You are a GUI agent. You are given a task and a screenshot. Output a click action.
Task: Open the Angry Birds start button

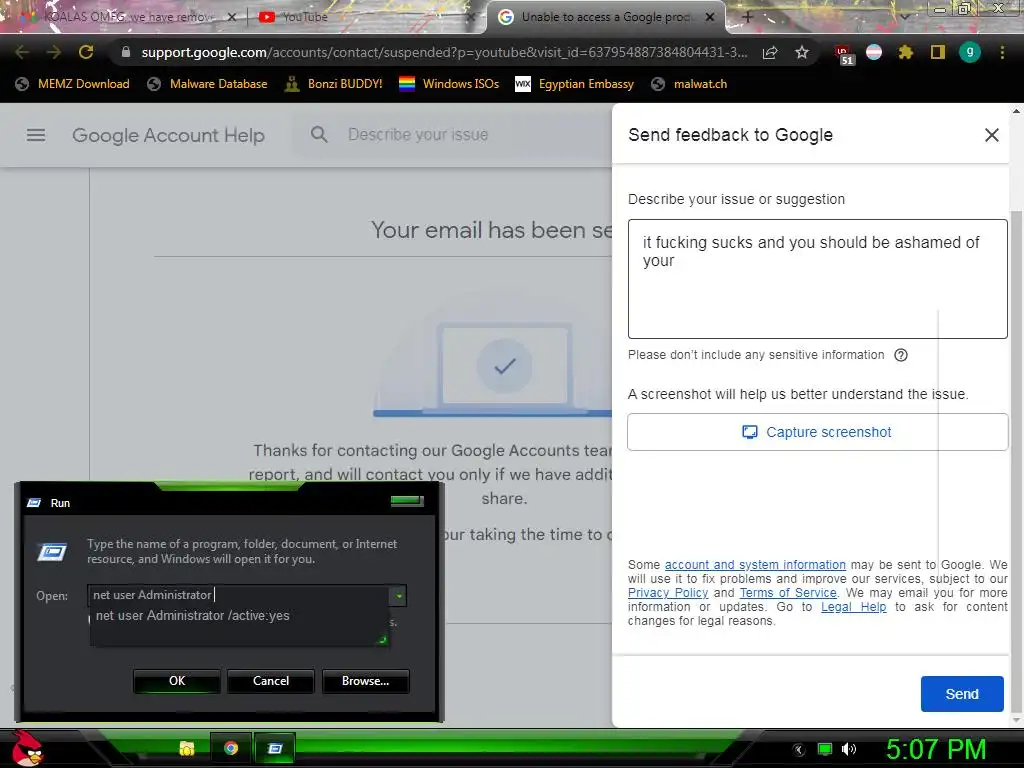(27, 748)
